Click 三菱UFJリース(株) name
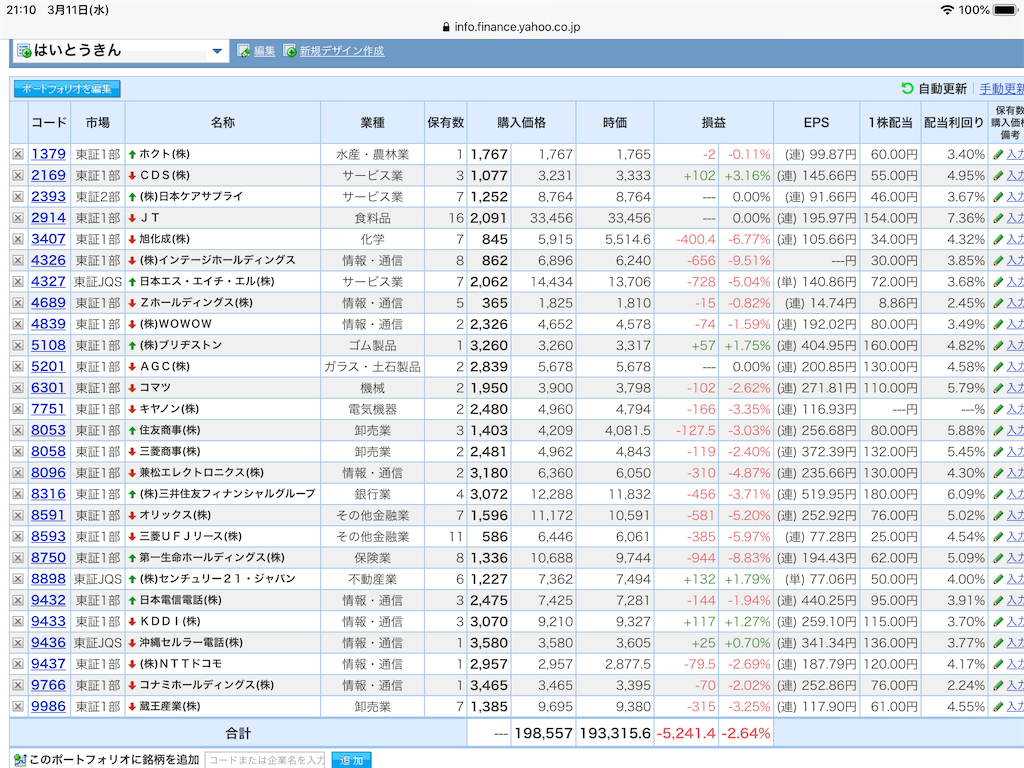This screenshot has height=768, width=1024. (x=191, y=536)
